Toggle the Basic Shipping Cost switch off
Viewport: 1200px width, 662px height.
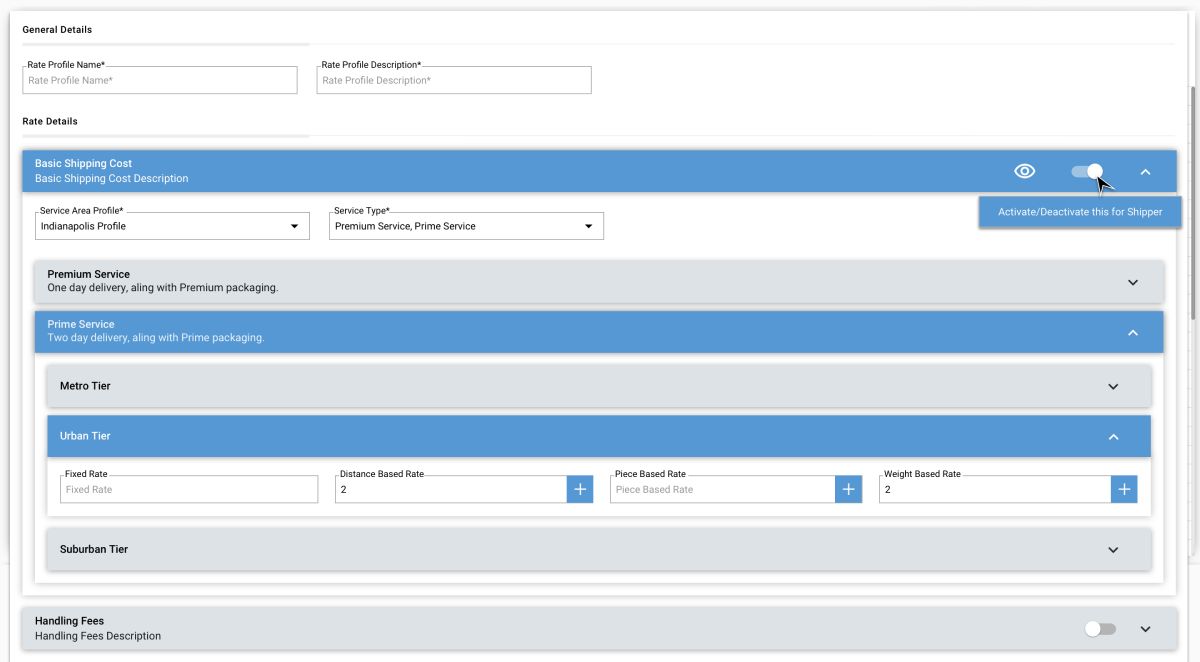pyautogui.click(x=1087, y=171)
